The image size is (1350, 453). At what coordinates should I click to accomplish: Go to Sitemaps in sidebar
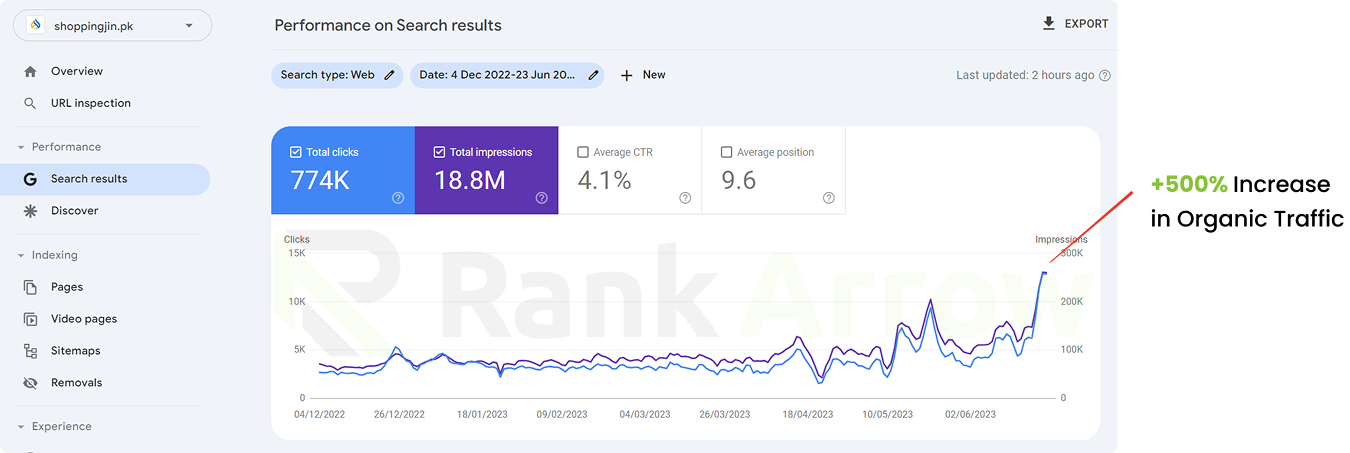pyautogui.click(x=76, y=351)
